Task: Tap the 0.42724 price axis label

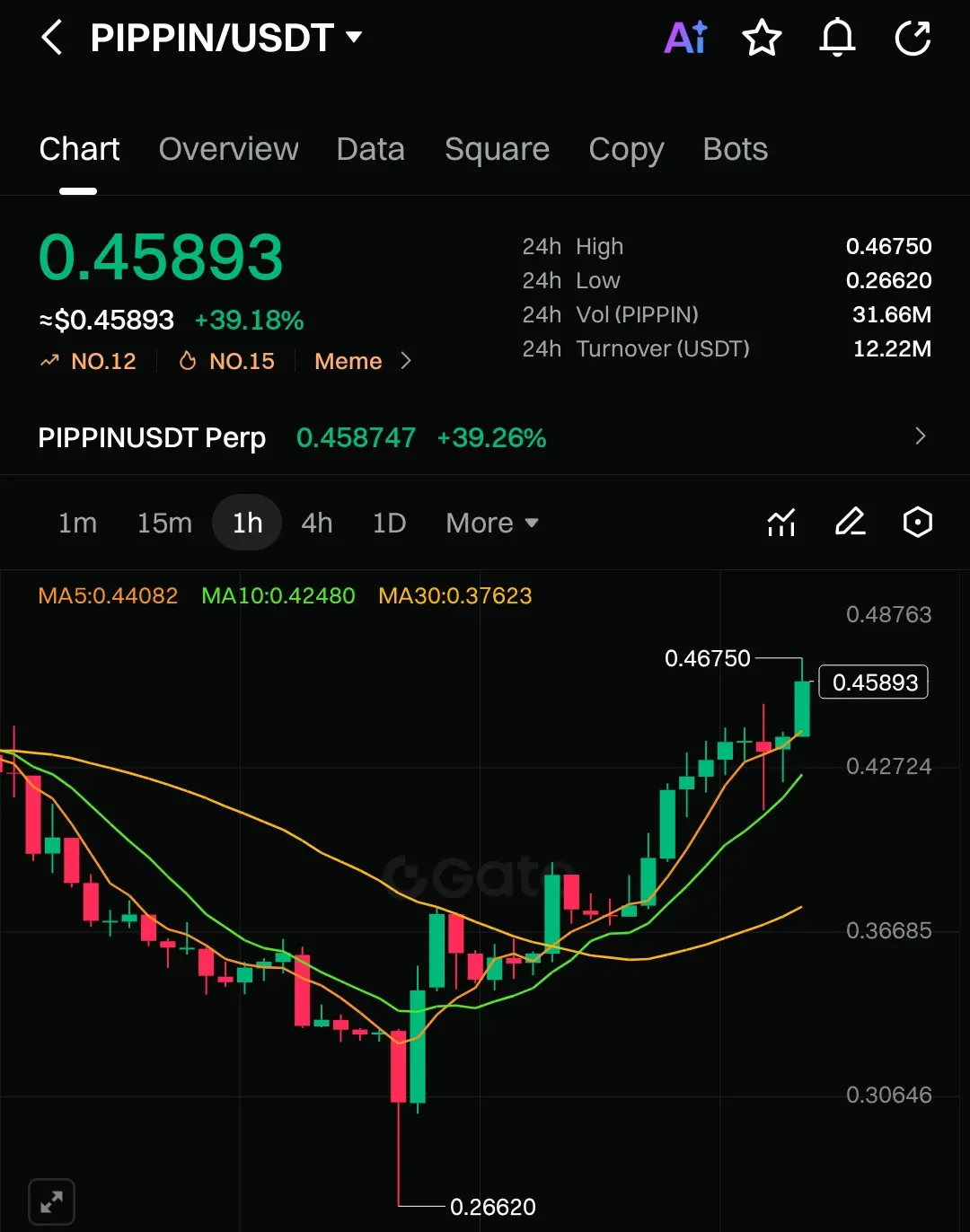Action: pyautogui.click(x=888, y=766)
